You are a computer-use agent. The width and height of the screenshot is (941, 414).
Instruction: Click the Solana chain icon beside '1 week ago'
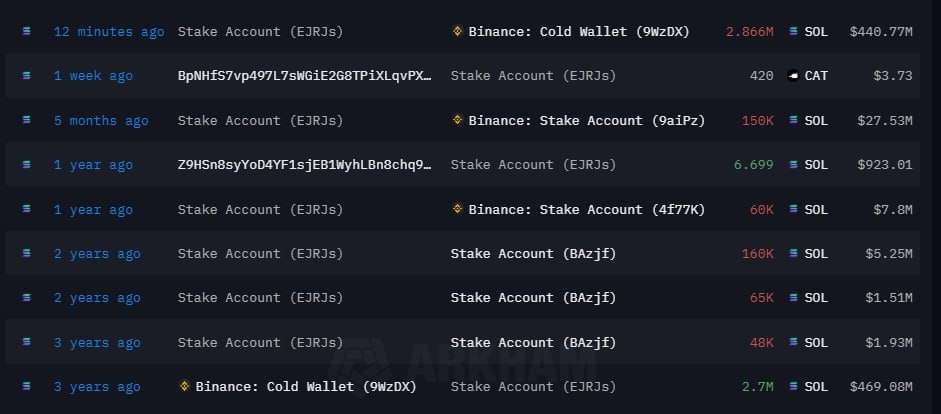coord(26,76)
